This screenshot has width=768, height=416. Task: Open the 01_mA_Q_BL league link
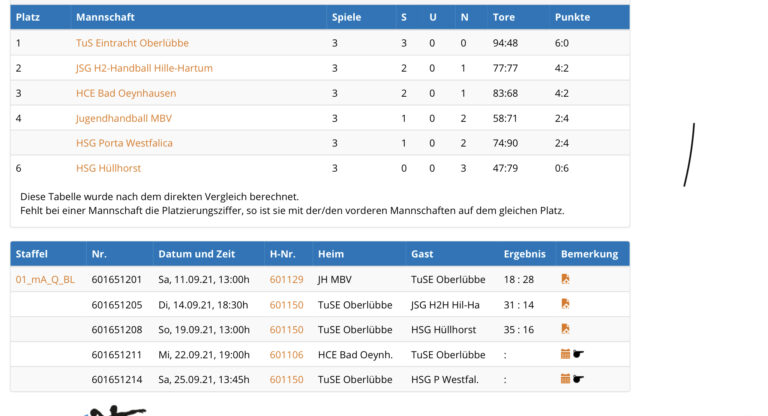click(45, 279)
